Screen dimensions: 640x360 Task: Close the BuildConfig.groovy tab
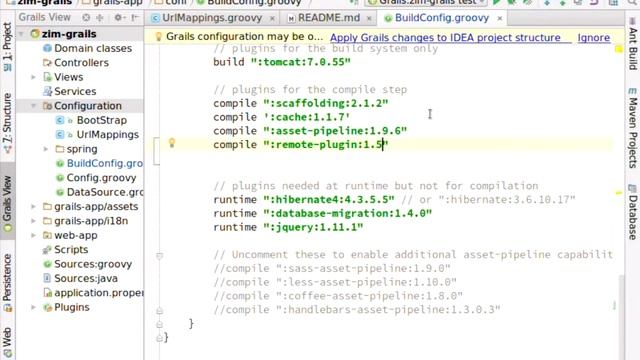coord(500,18)
